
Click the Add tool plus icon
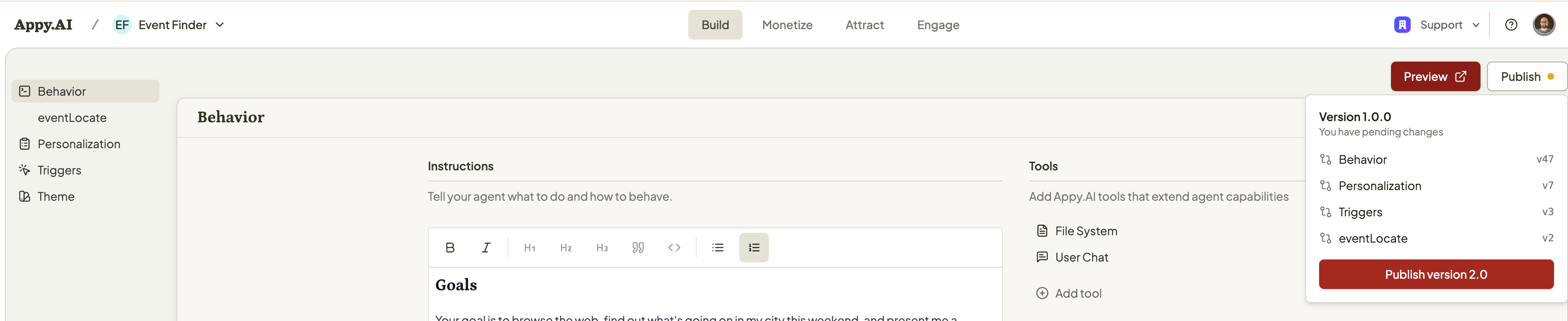1042,292
